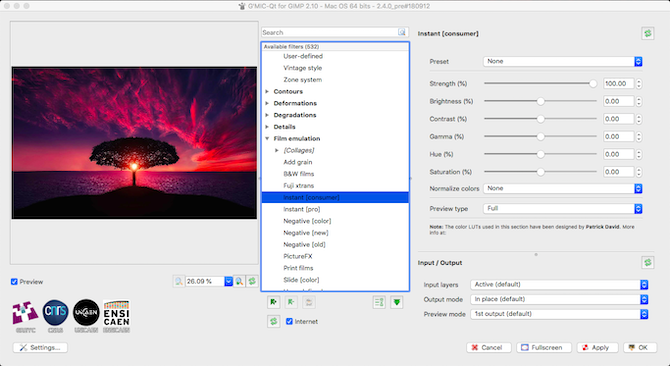Click the Strength (%) slider handle
The image size is (670, 366).
click(593, 84)
